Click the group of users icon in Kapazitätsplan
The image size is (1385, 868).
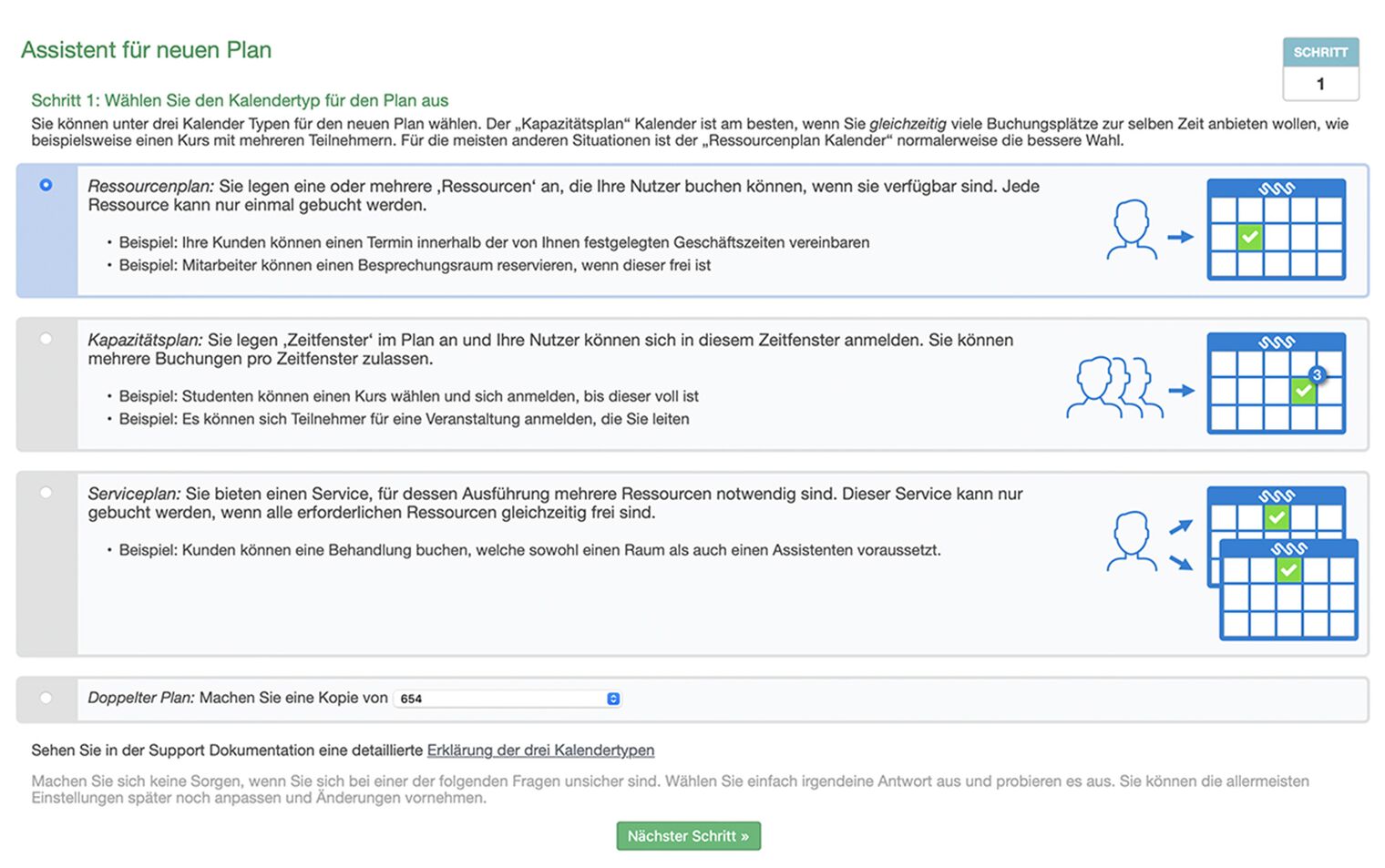pyautogui.click(x=1114, y=387)
